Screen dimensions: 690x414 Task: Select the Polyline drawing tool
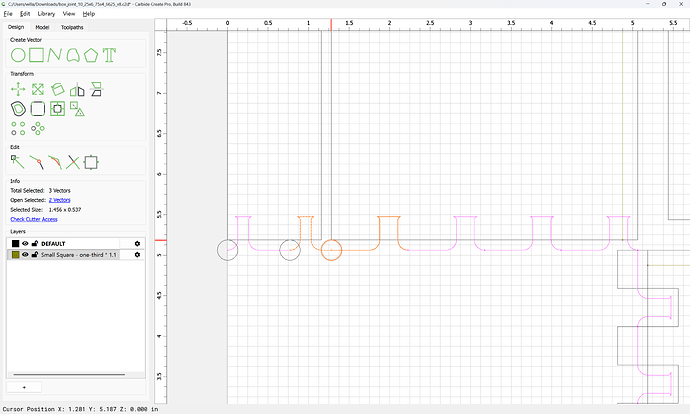pyautogui.click(x=55, y=55)
